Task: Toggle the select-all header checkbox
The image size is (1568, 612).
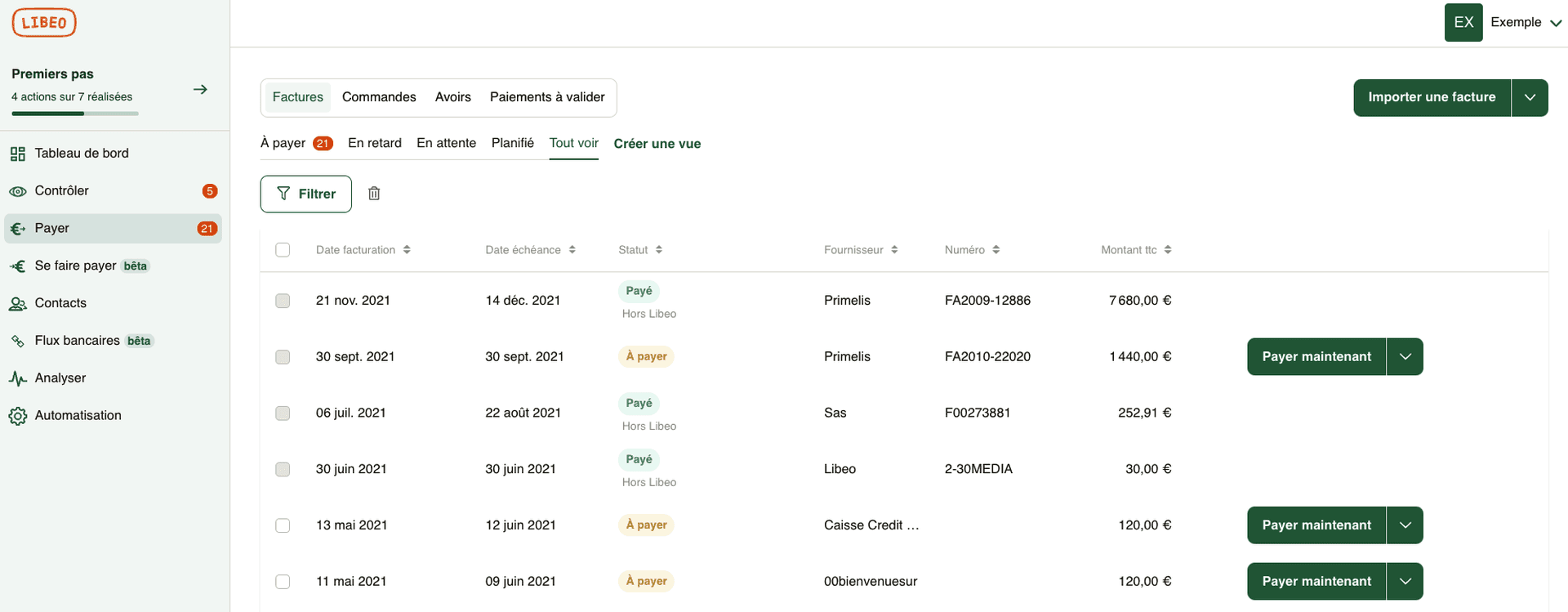Action: (283, 250)
